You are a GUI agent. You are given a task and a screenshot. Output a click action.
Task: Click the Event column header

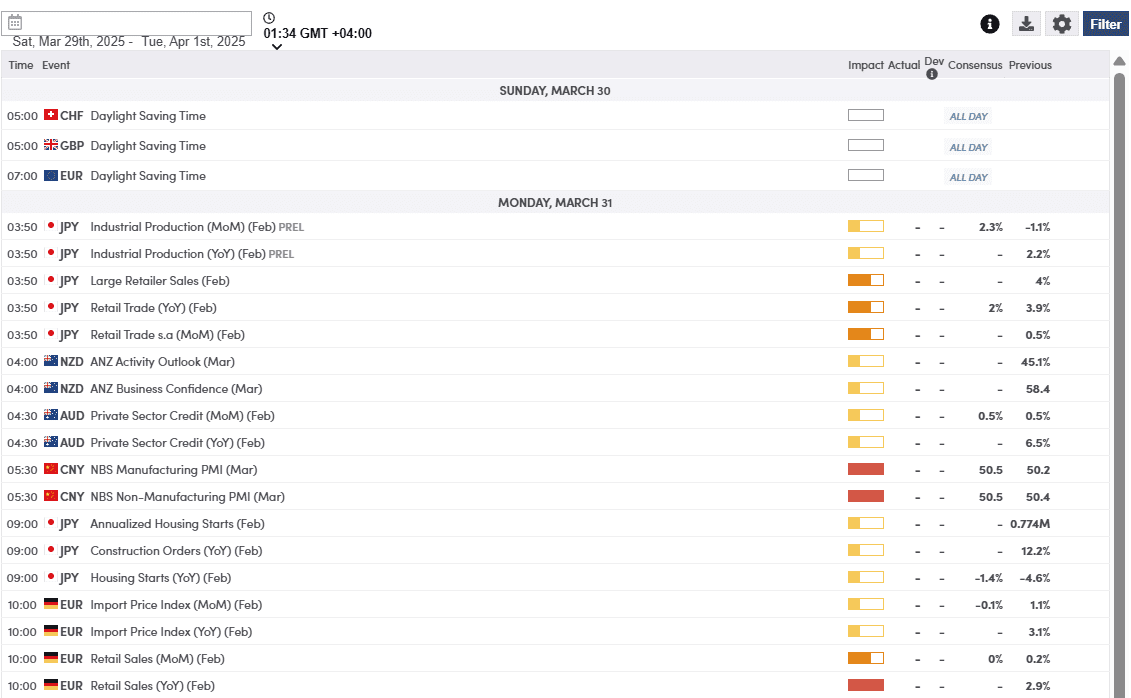56,65
